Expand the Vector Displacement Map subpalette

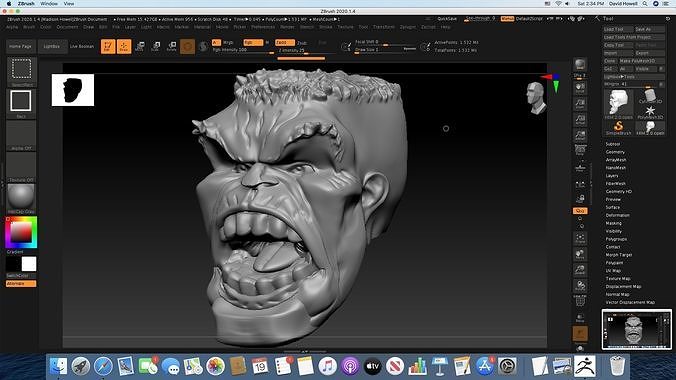tap(630, 302)
